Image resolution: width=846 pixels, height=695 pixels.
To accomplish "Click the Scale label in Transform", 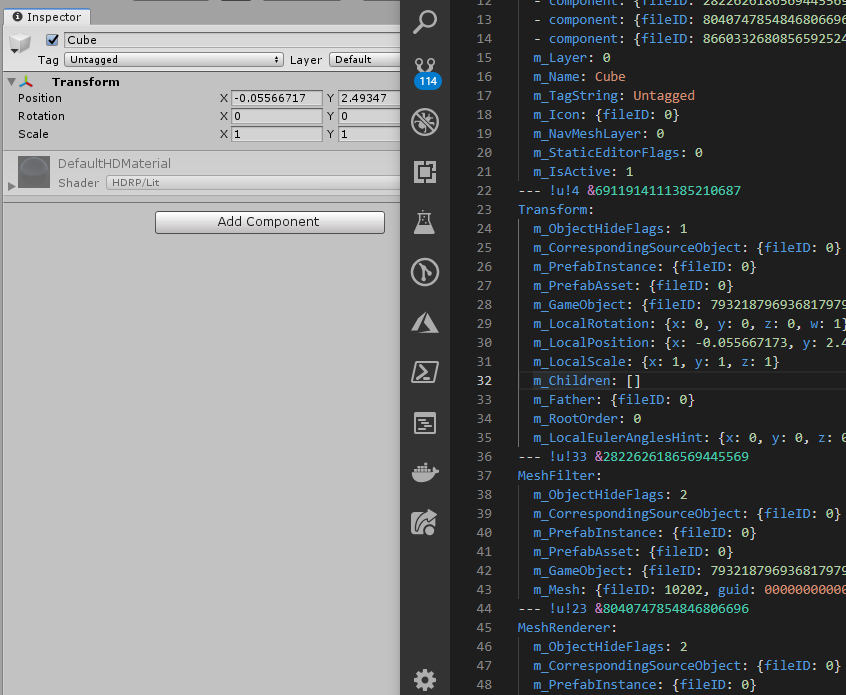I will (33, 134).
